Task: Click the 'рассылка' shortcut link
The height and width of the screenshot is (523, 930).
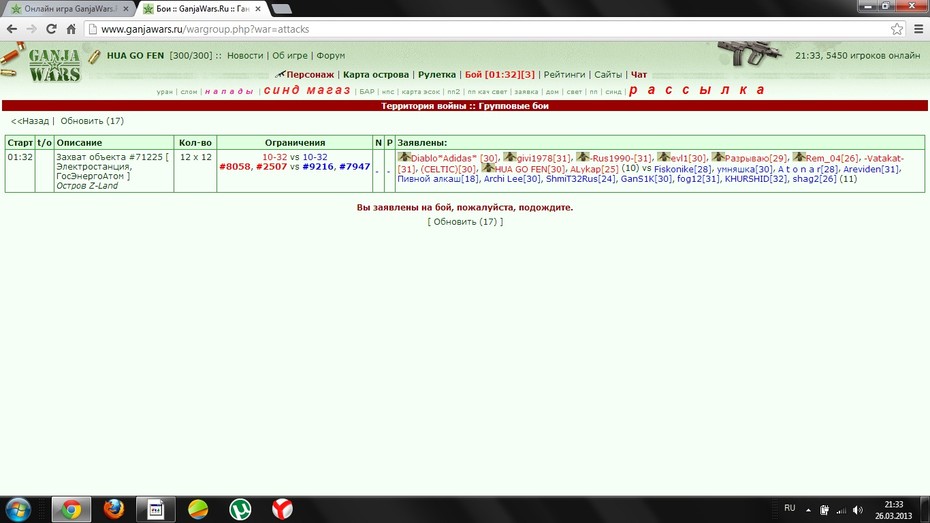Action: (x=696, y=90)
